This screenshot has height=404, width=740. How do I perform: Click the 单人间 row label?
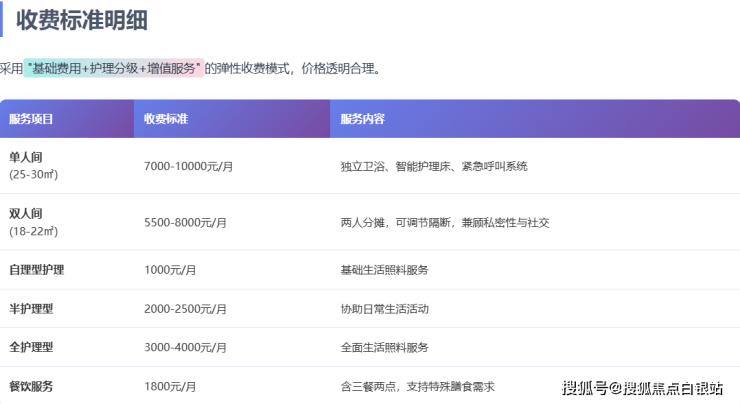pyautogui.click(x=26, y=157)
